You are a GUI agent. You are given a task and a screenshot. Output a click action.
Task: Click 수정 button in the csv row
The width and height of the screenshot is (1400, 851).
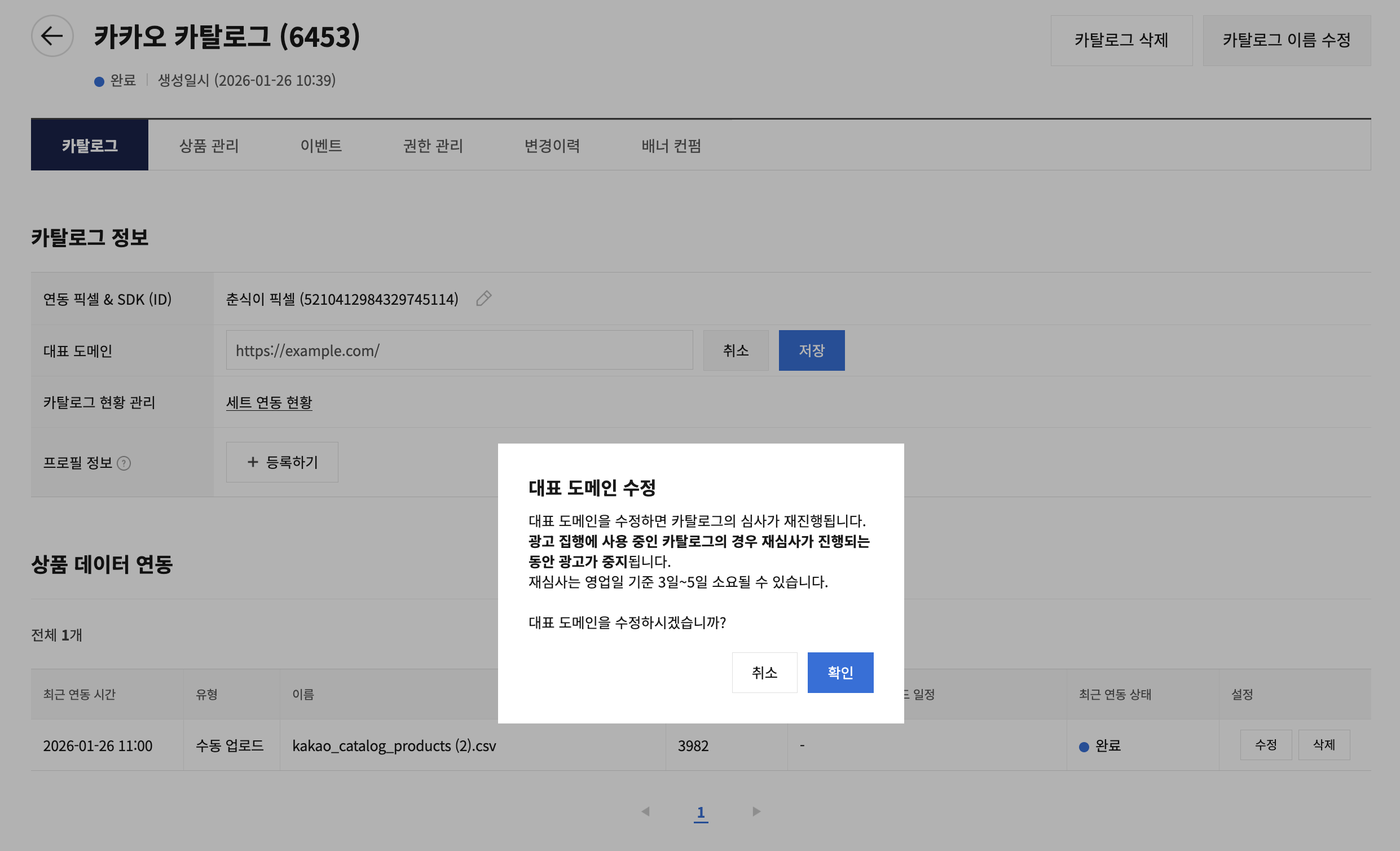(x=1265, y=745)
